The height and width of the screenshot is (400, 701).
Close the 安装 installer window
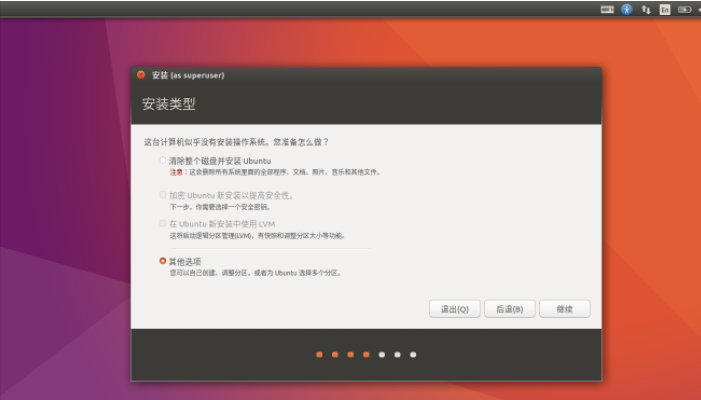point(141,75)
